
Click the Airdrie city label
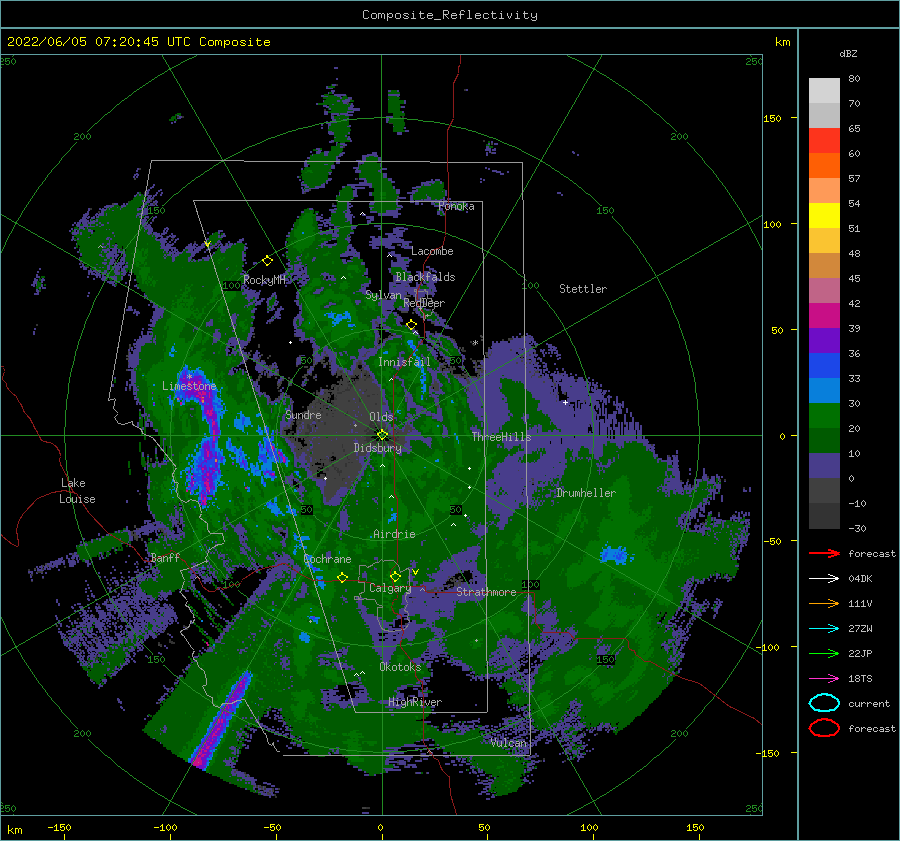[394, 534]
